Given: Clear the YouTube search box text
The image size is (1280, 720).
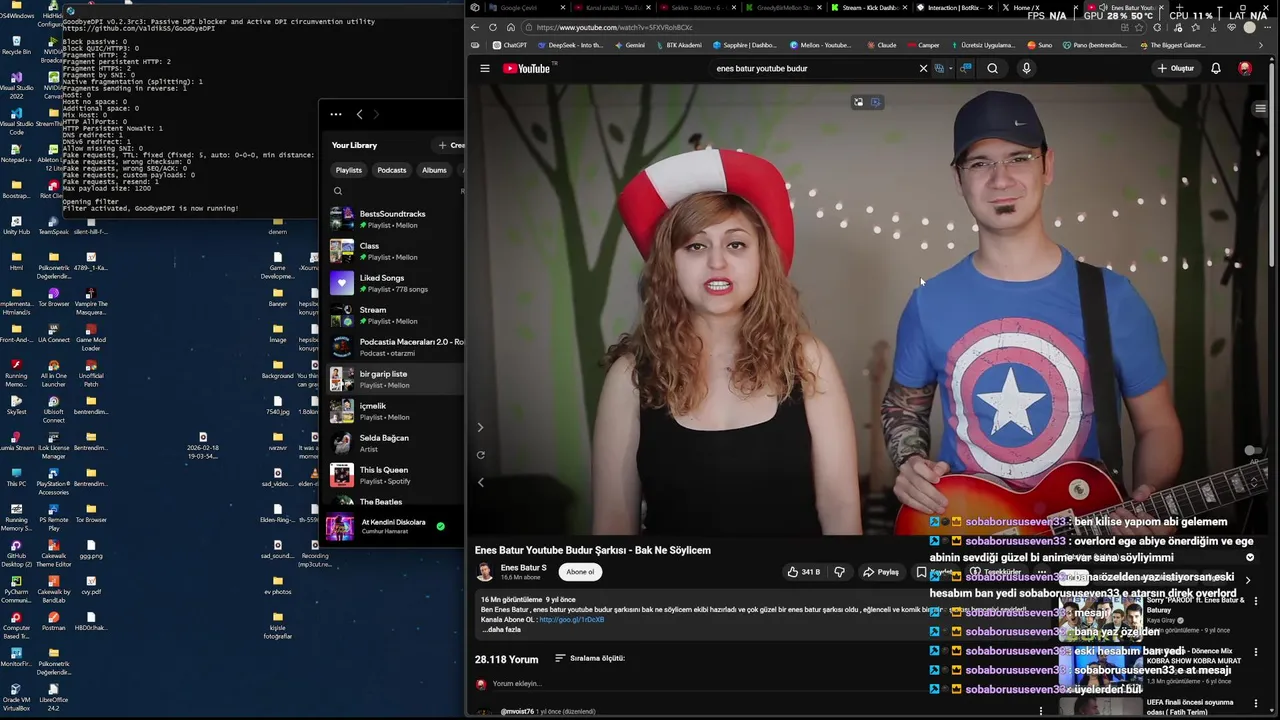Looking at the screenshot, I should (x=923, y=69).
